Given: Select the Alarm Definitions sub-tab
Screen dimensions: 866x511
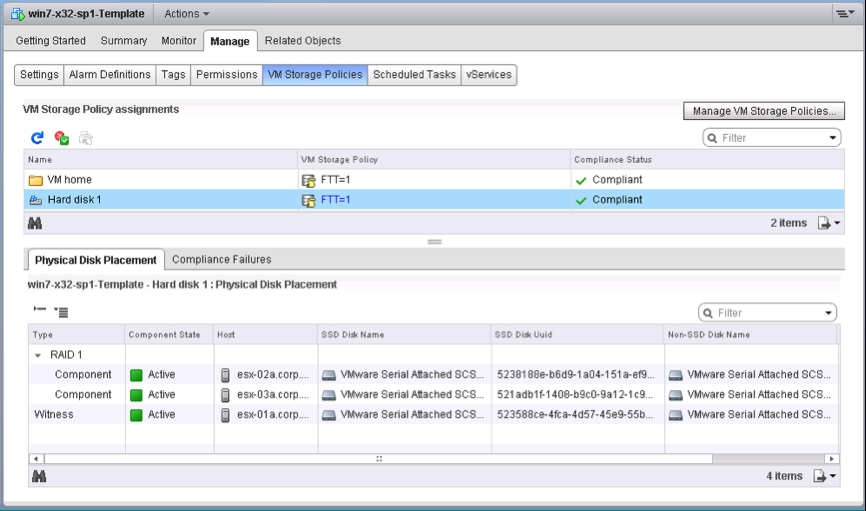Looking at the screenshot, I should point(110,75).
